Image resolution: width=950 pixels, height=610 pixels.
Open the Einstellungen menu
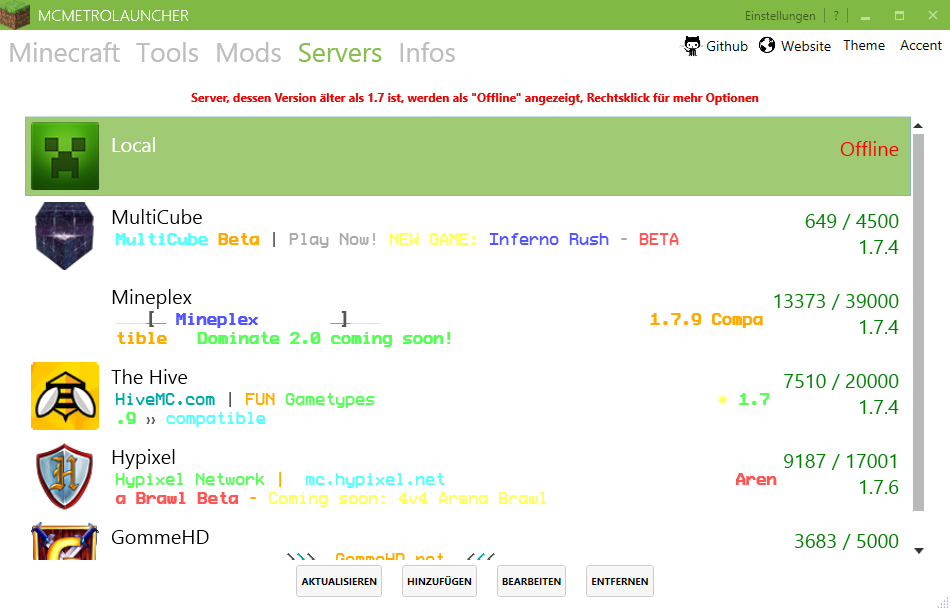(781, 15)
